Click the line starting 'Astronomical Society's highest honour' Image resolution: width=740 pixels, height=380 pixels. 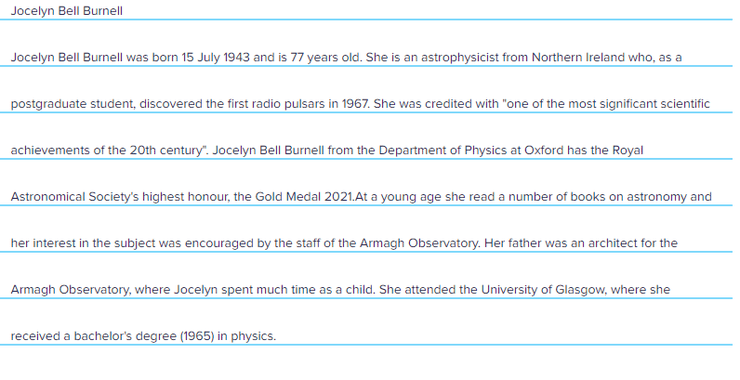coord(361,196)
